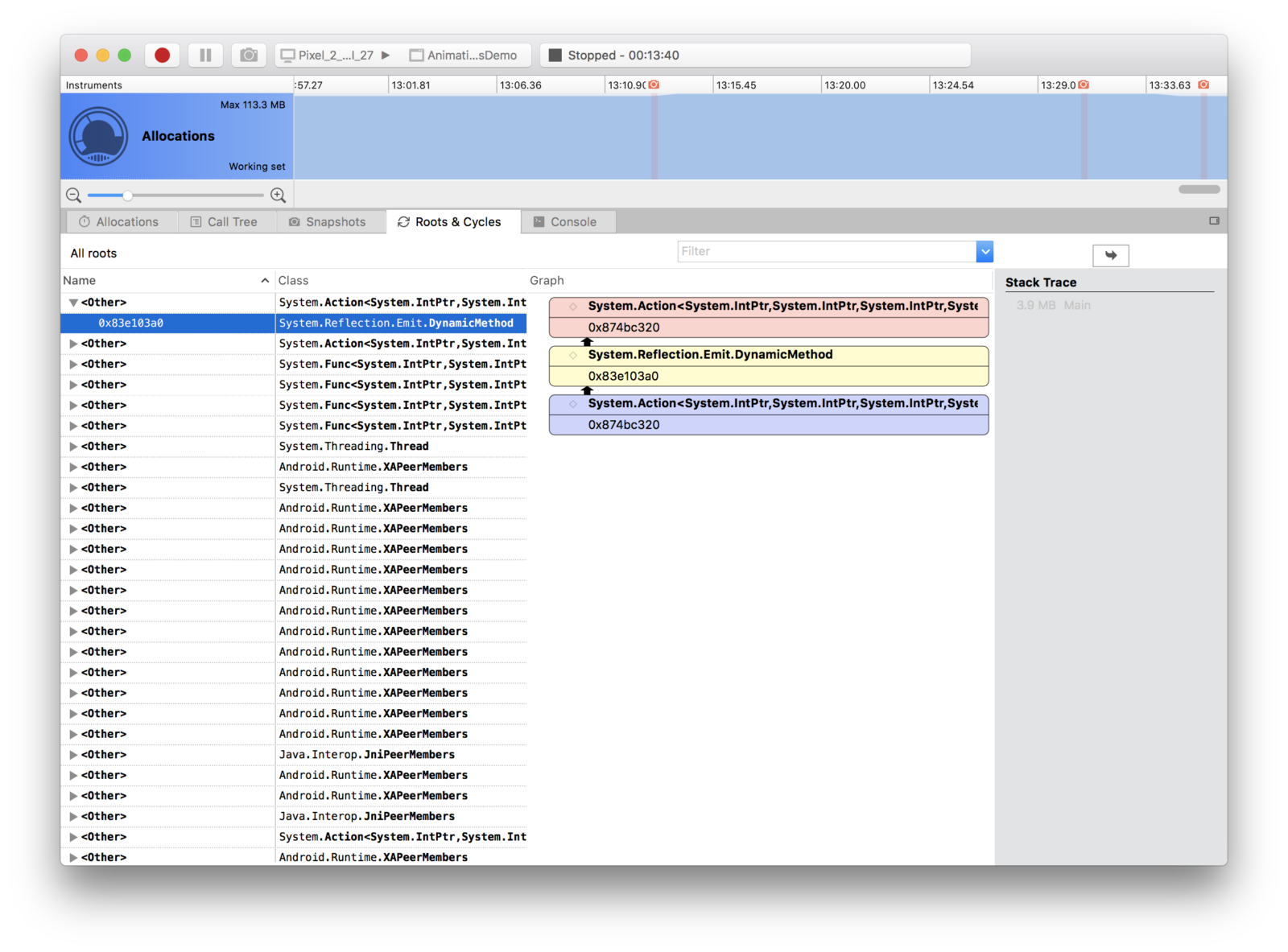Zoom in the timeline with the plus magnifier

[x=279, y=195]
